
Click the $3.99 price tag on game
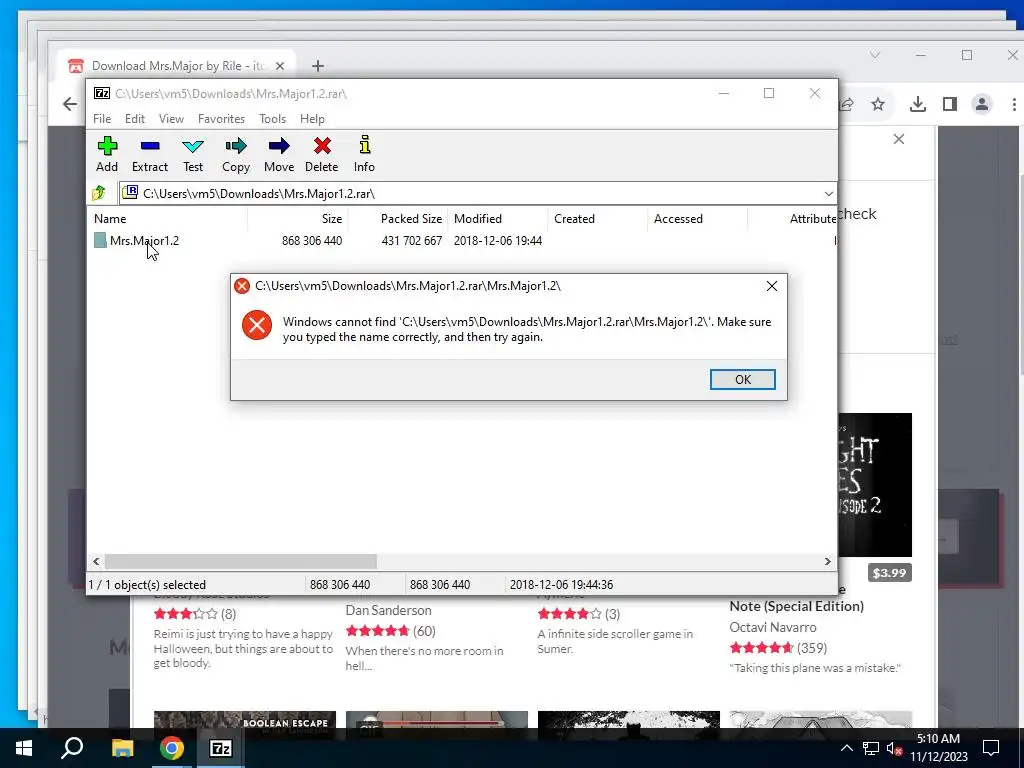click(889, 573)
